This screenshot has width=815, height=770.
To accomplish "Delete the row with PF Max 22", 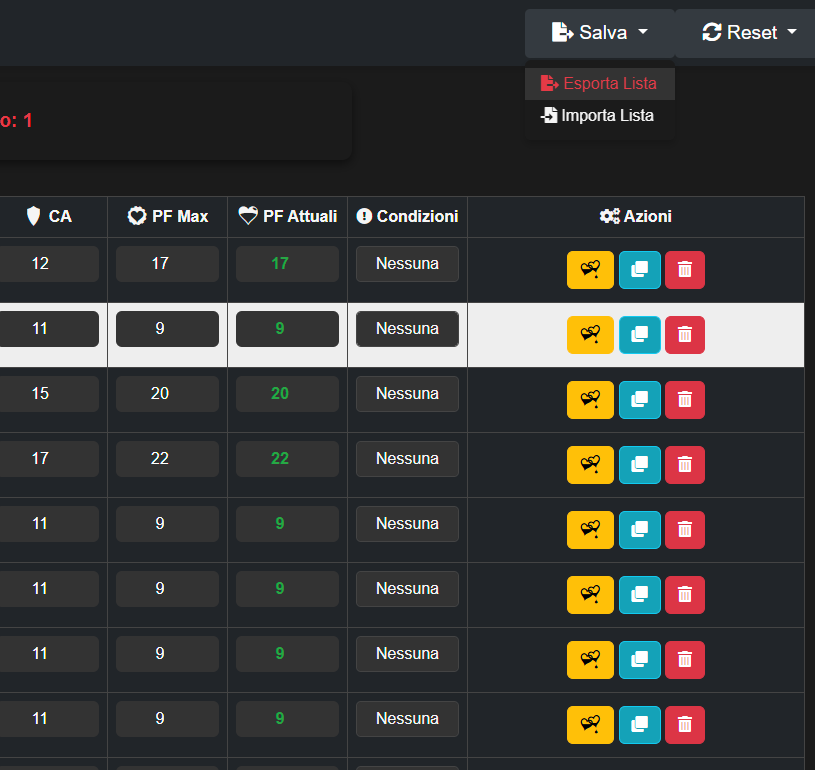I will coord(684,465).
